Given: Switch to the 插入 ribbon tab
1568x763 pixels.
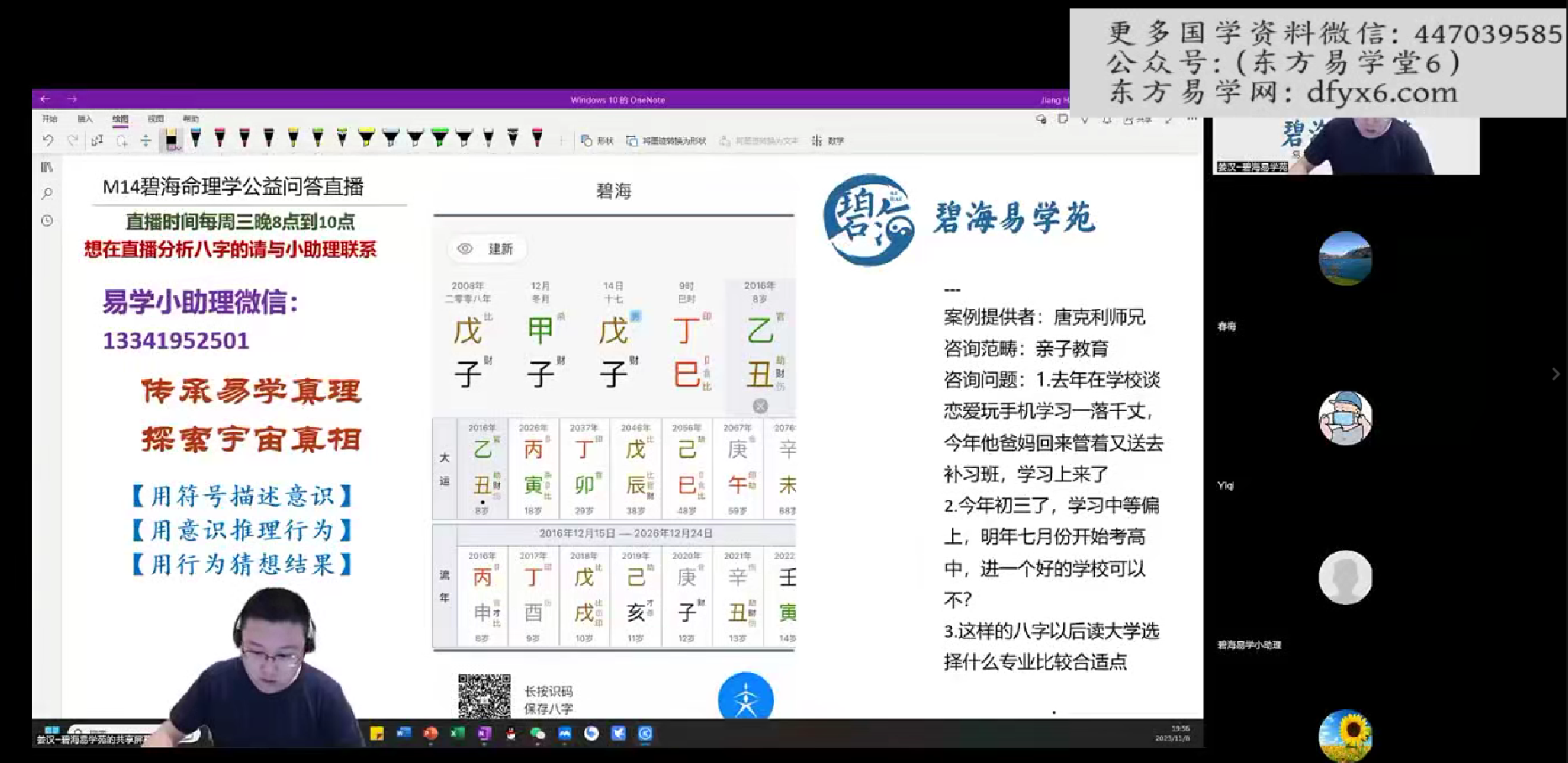Looking at the screenshot, I should [85, 119].
